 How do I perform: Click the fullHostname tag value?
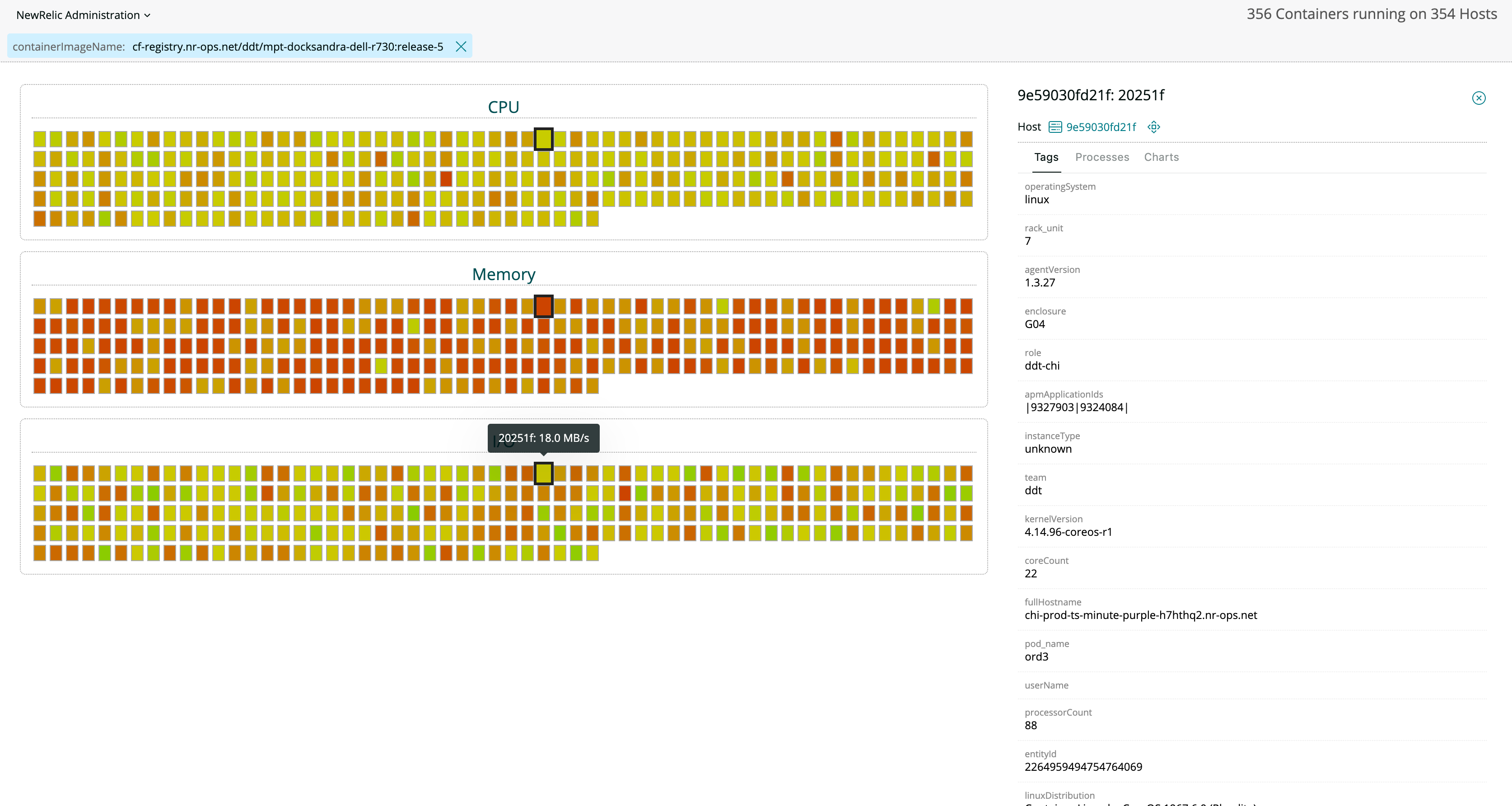tap(1140, 615)
